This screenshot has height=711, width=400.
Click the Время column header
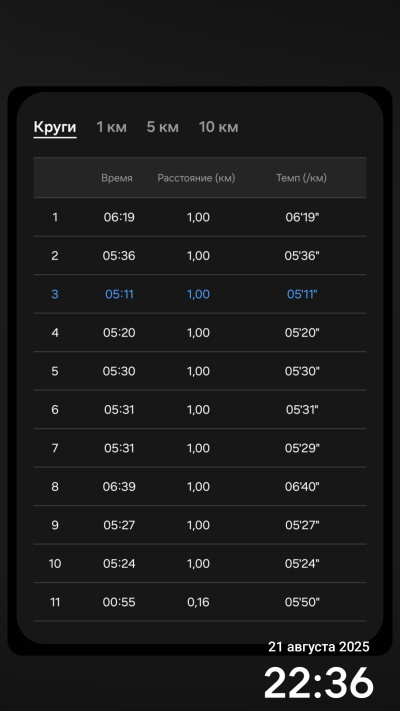click(117, 178)
